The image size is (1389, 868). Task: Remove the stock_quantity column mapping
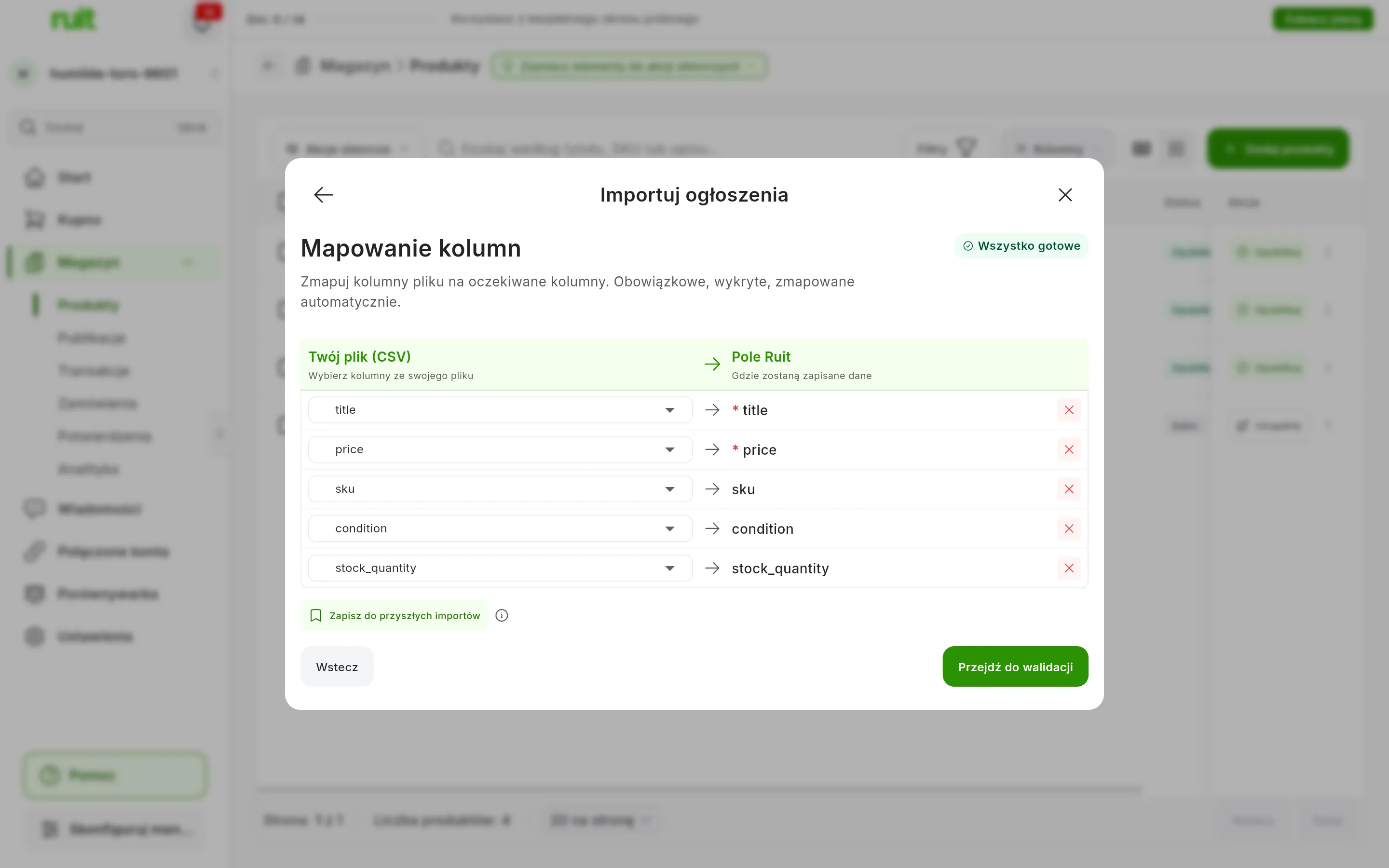(1069, 568)
